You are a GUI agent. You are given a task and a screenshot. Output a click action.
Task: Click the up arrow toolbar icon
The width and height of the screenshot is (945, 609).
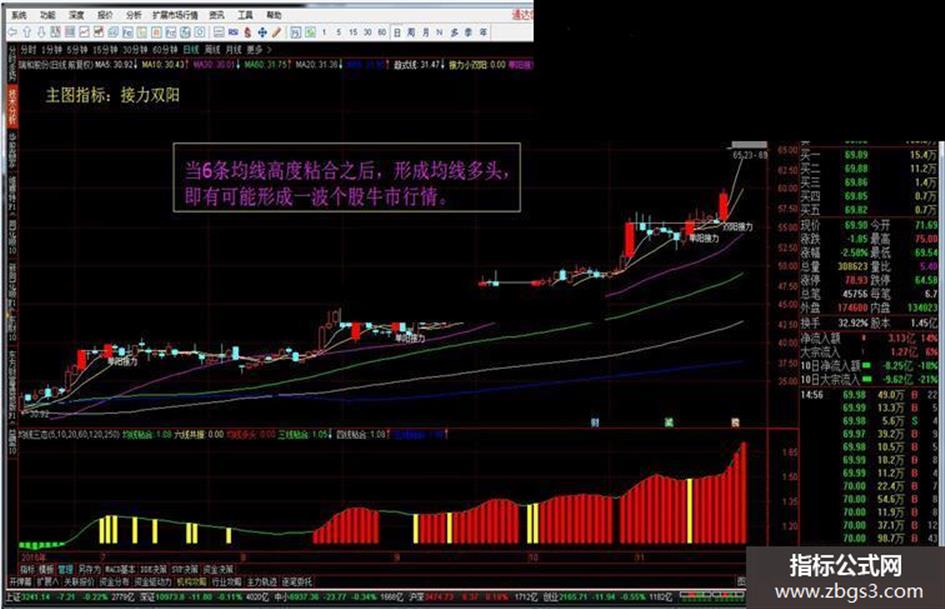tap(27, 33)
